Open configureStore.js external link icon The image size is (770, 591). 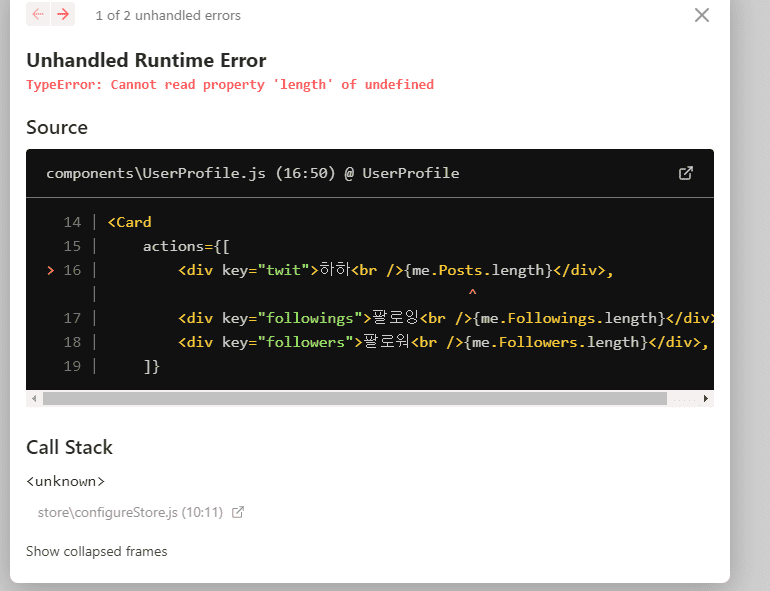pos(238,512)
